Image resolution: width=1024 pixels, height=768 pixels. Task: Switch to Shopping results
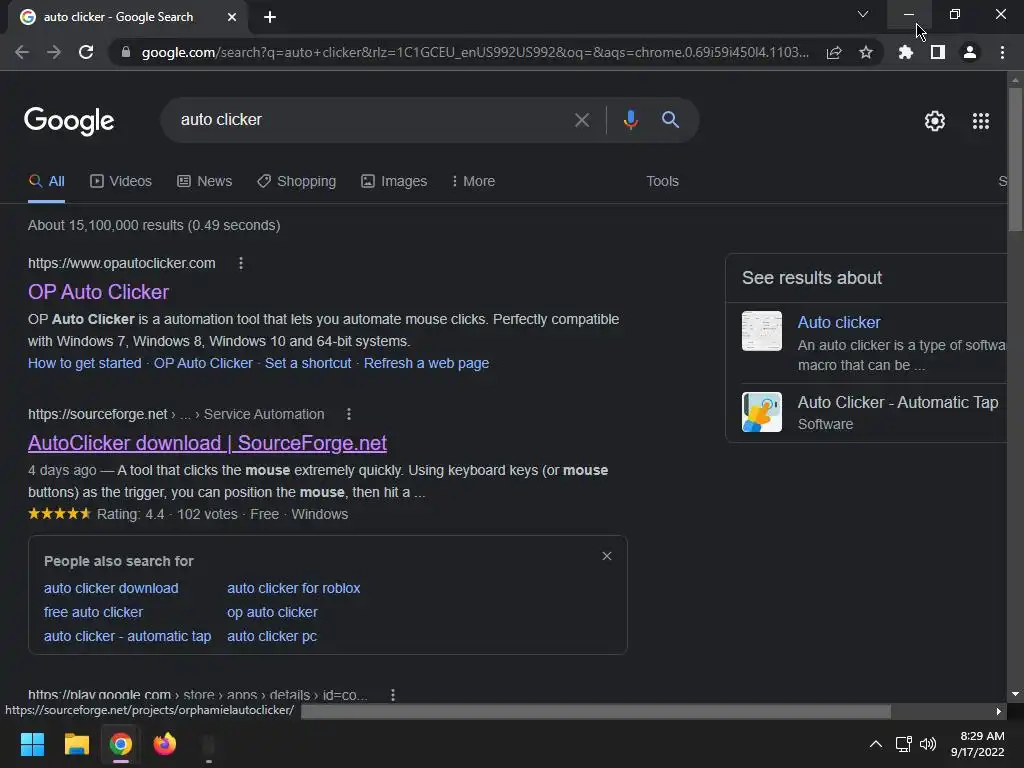(296, 182)
